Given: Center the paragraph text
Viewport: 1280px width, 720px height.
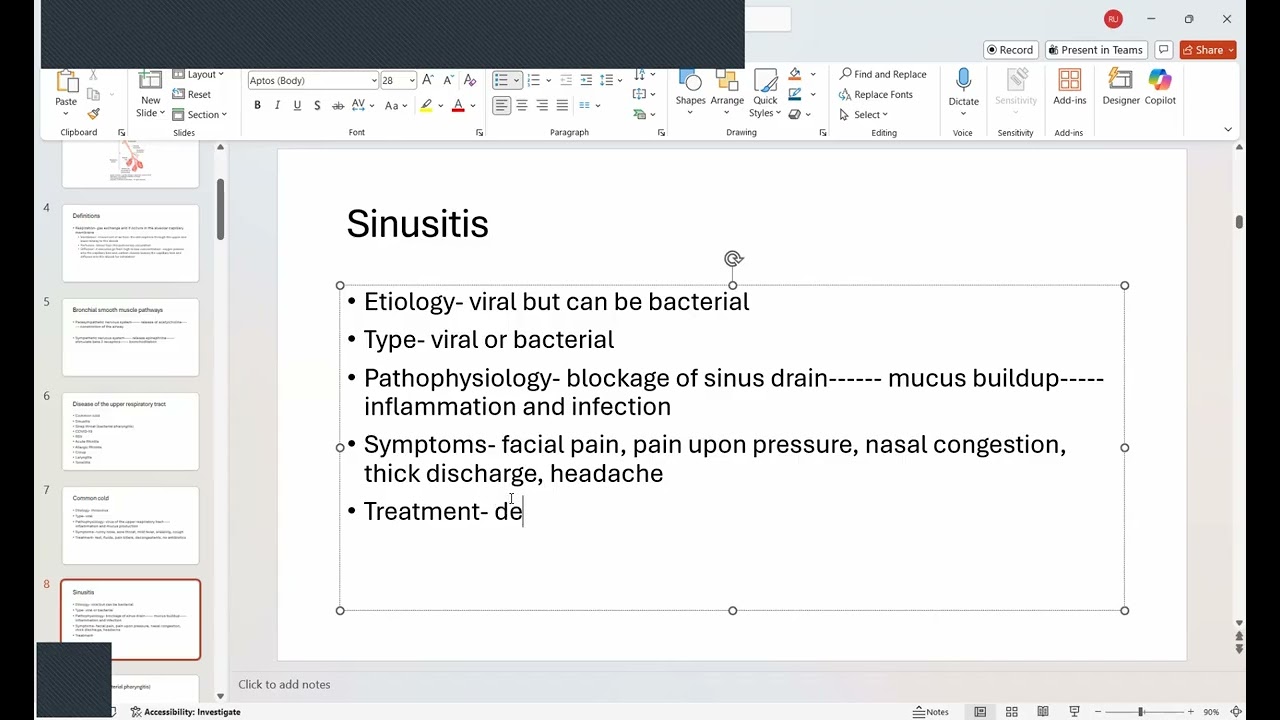Looking at the screenshot, I should (x=521, y=105).
